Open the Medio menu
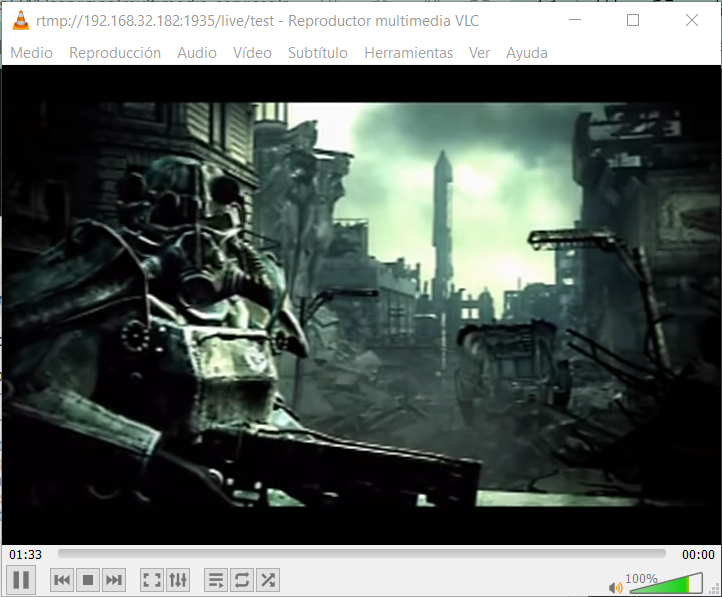Viewport: 722px width, 597px height. click(x=31, y=53)
